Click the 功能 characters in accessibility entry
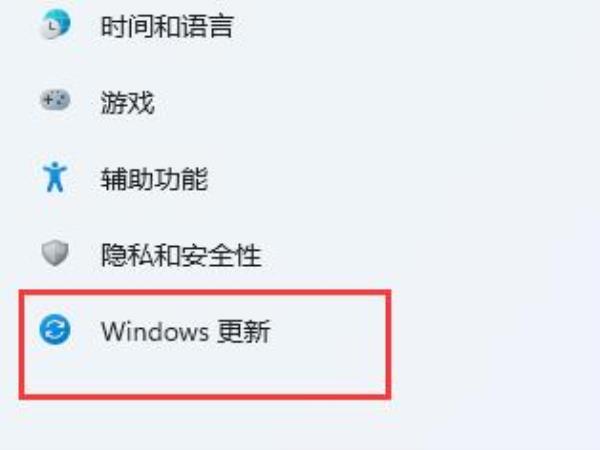The height and width of the screenshot is (450, 600). click(x=181, y=179)
